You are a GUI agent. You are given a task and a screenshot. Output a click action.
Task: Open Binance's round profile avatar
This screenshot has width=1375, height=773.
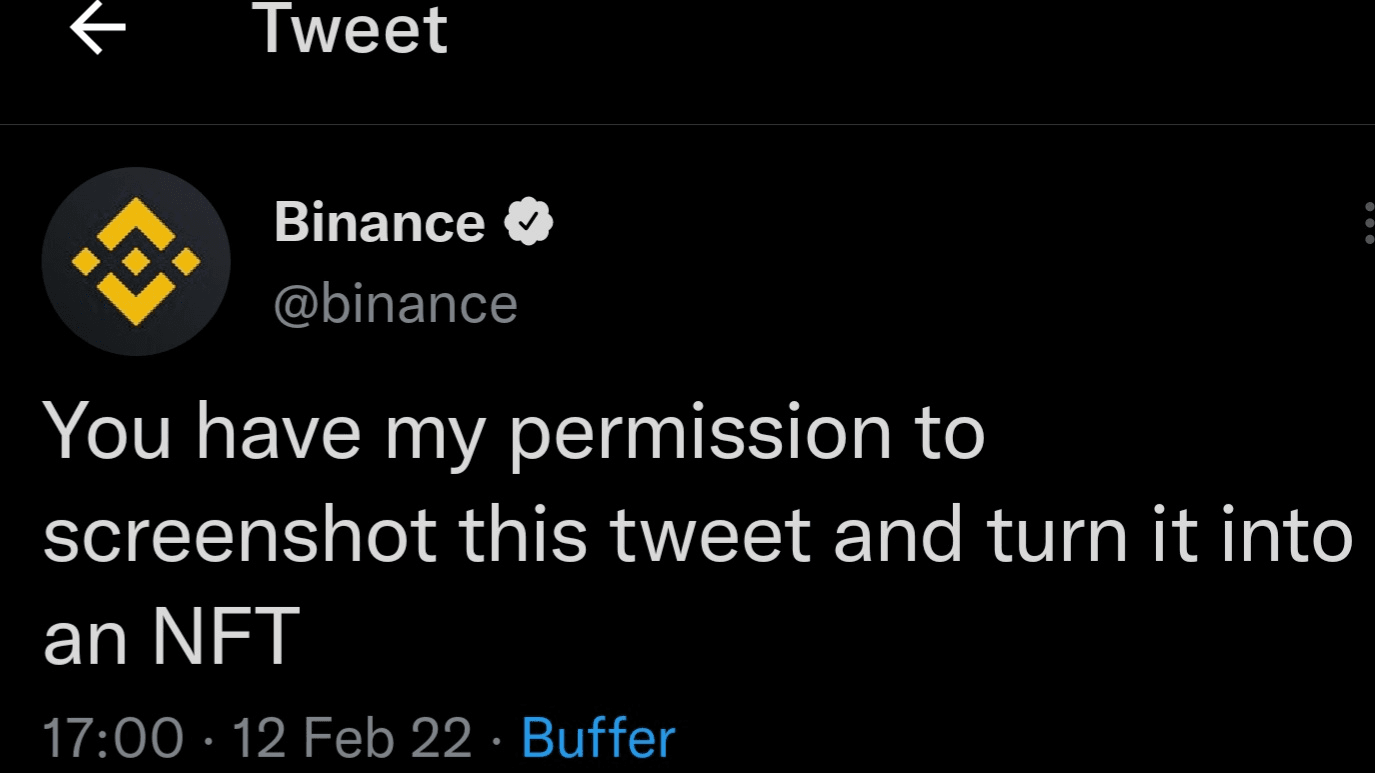pyautogui.click(x=136, y=262)
